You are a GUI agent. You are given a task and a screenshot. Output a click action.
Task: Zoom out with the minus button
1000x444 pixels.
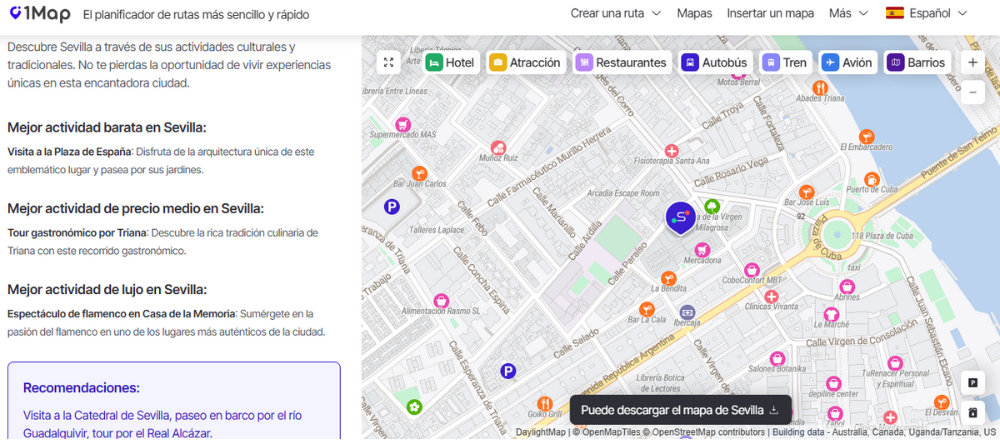(x=973, y=92)
